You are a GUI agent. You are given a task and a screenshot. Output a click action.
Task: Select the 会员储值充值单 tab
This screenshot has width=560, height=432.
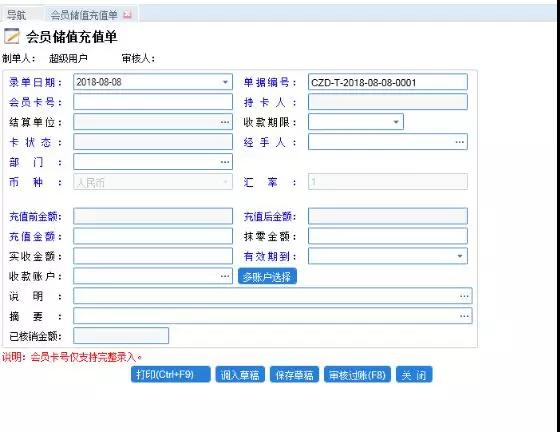84,15
